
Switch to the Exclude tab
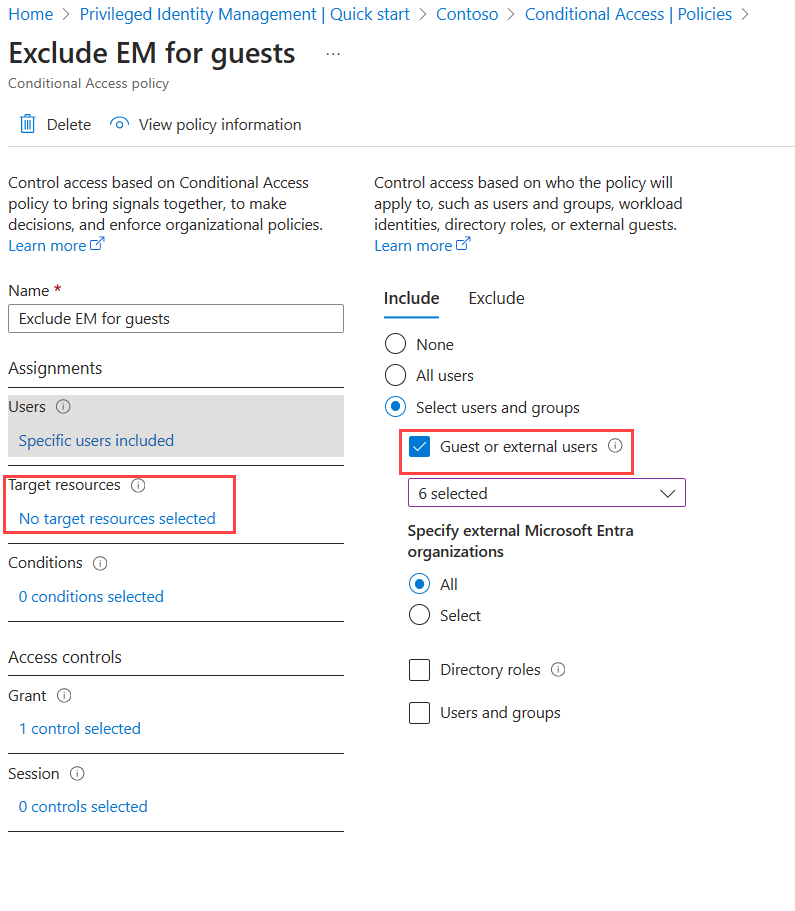pos(496,298)
